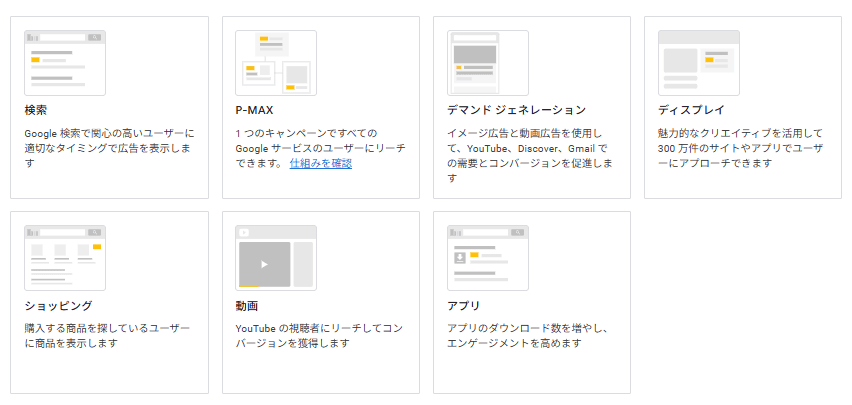Click description starting with 購入する商品を探している

click(108, 336)
